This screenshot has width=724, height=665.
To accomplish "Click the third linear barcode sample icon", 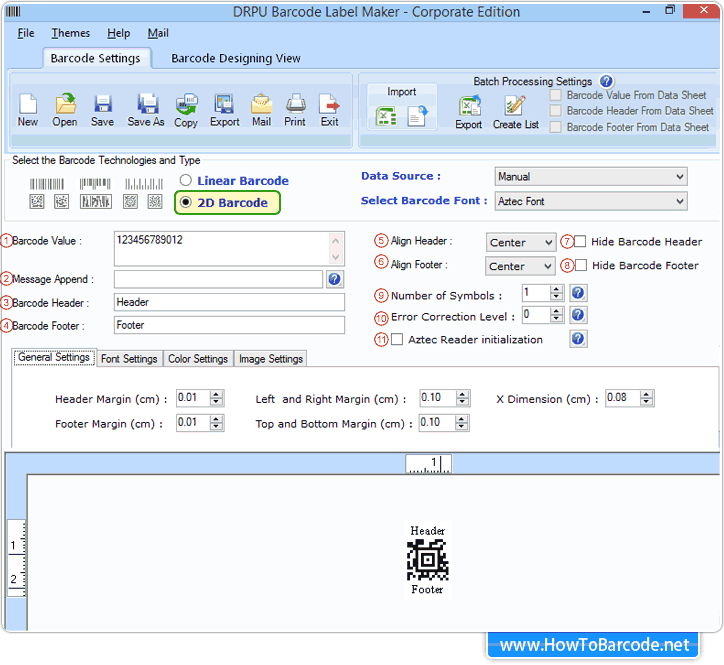I will [144, 184].
